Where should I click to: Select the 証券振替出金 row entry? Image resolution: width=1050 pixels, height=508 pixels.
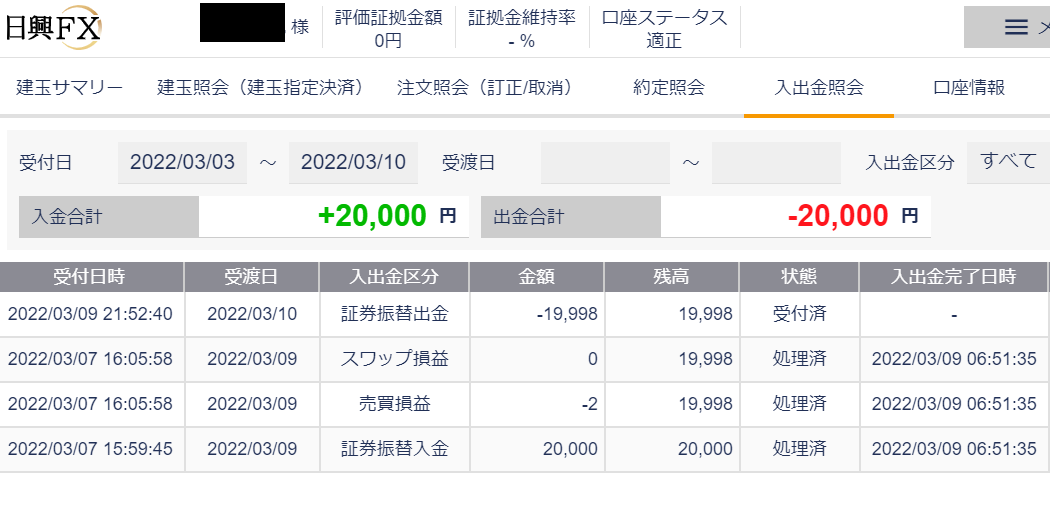coord(394,314)
